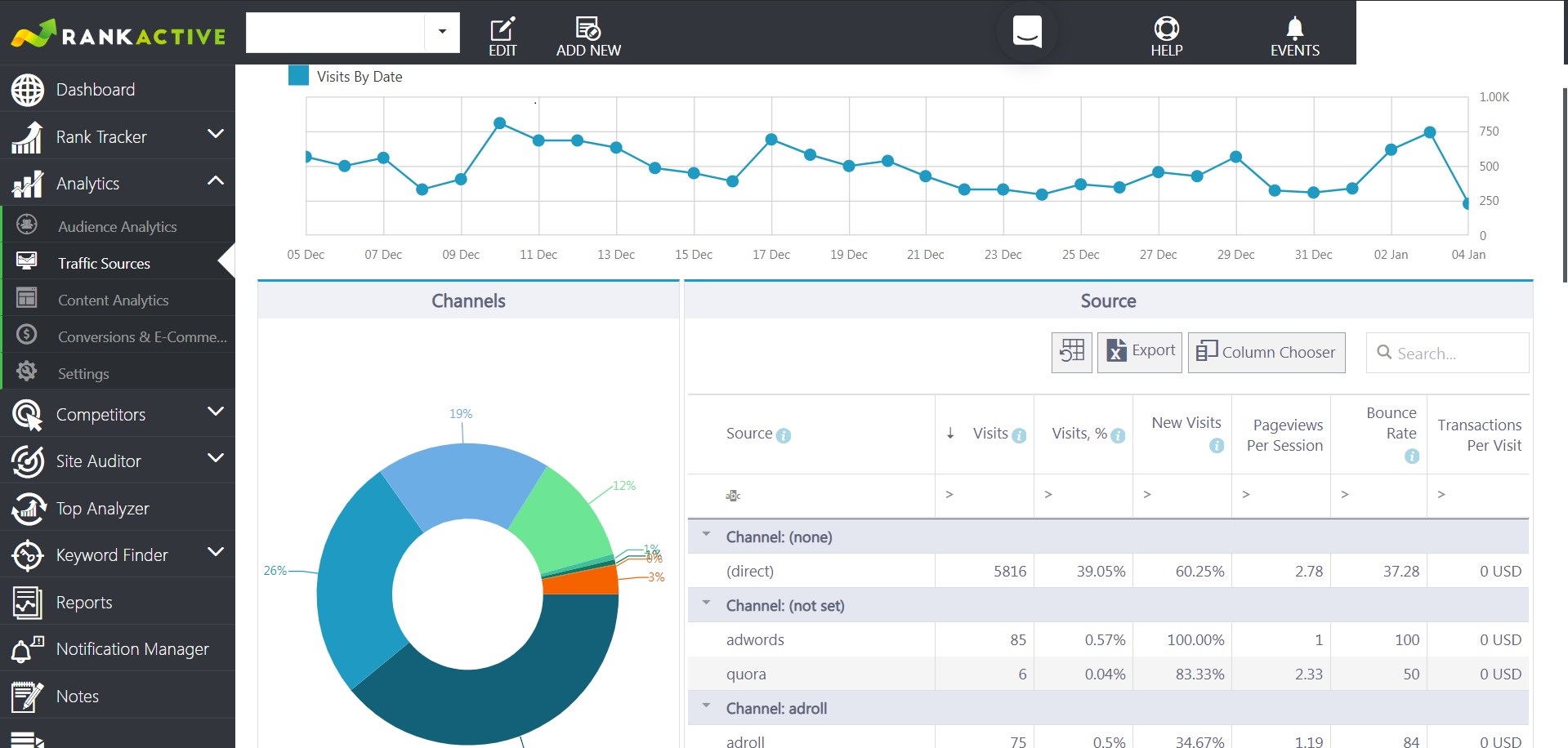The width and height of the screenshot is (1568, 748).
Task: Open the Dashboard globe icon
Action: pos(27,90)
